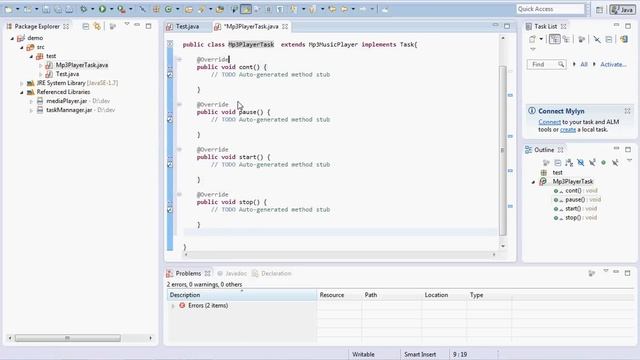Click the create local task link
Viewport: 640px width, 360px height.
(568, 129)
